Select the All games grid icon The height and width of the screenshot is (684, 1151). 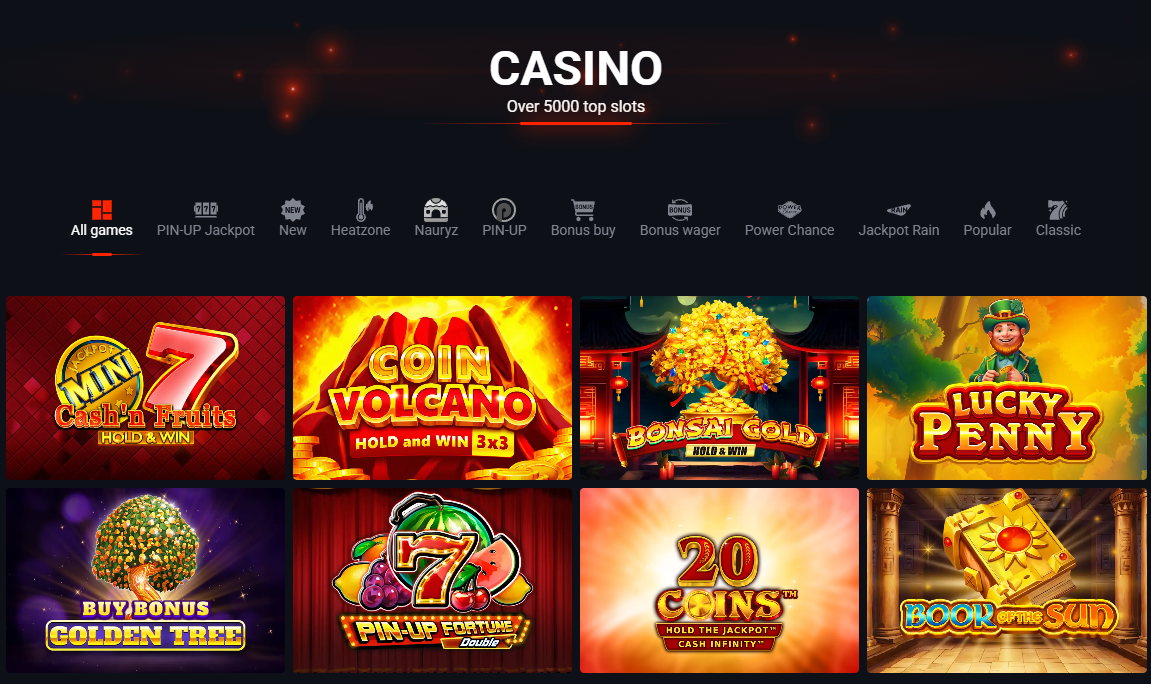pyautogui.click(x=102, y=210)
